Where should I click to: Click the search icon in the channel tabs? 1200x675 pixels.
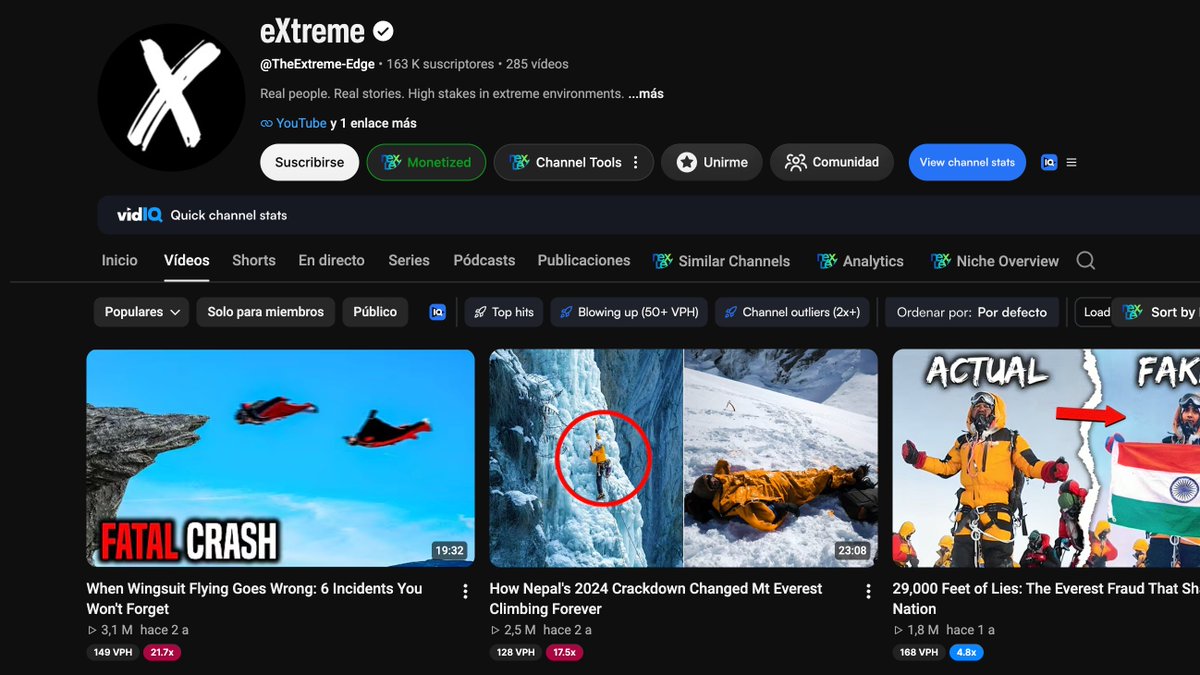point(1086,261)
